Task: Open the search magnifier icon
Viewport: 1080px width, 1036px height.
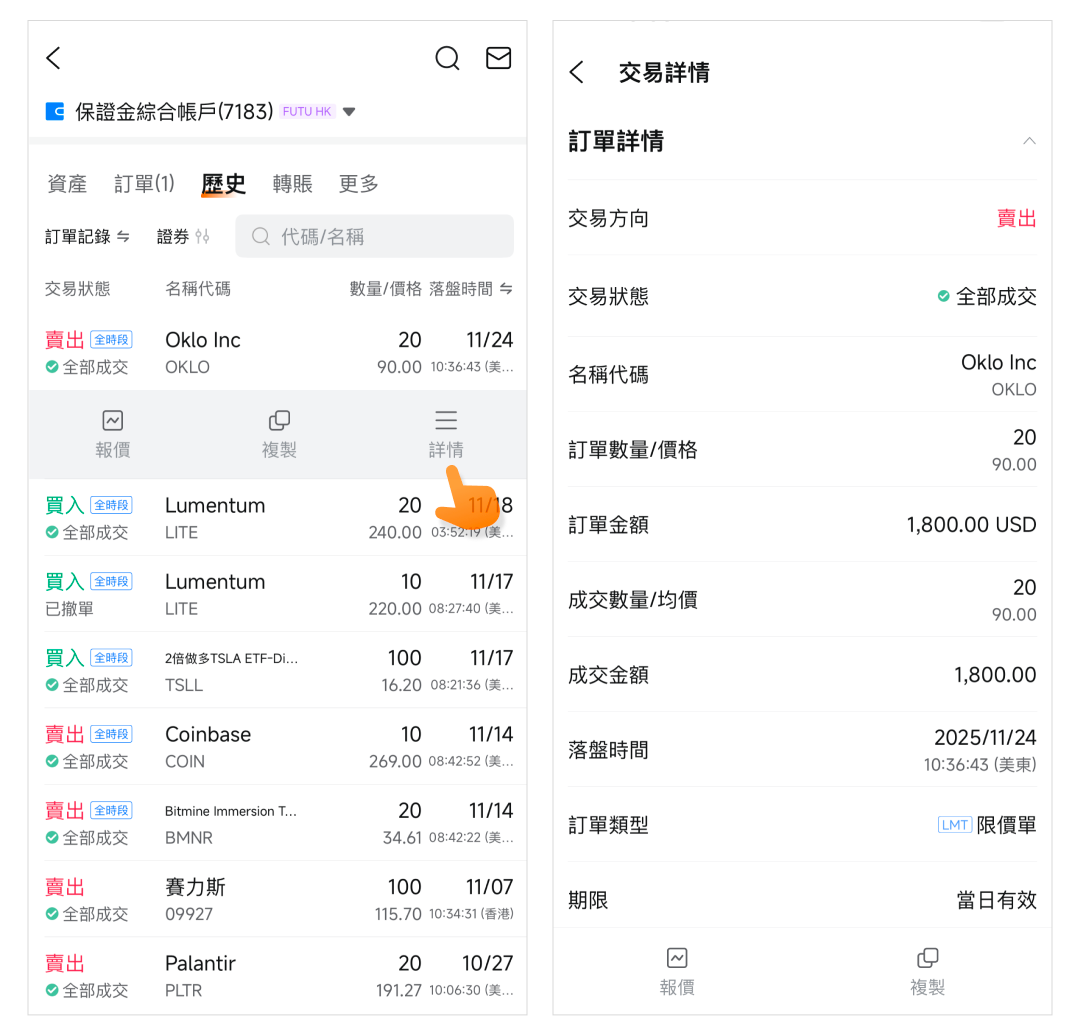Action: 447,58
